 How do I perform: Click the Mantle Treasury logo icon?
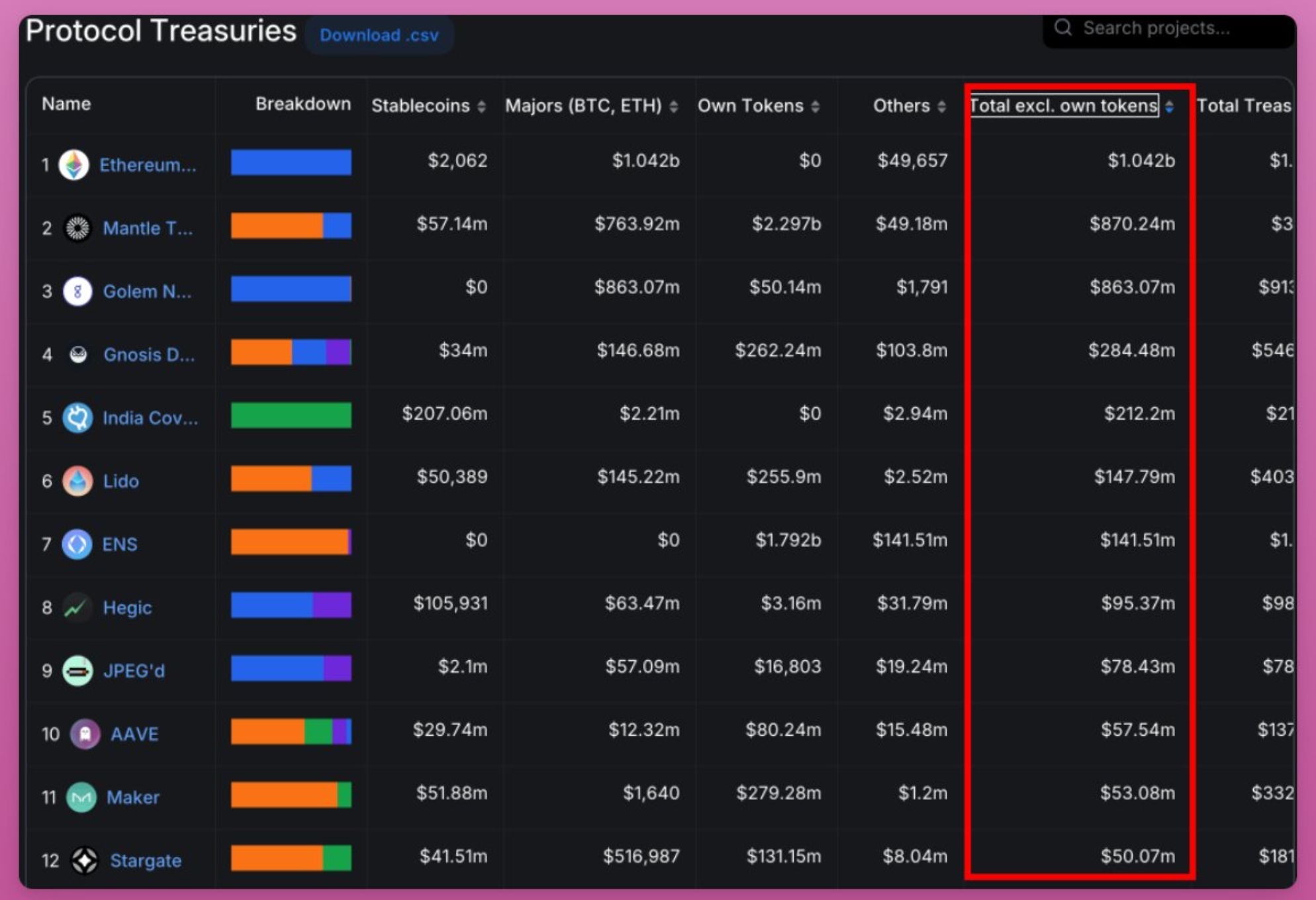pos(77,228)
